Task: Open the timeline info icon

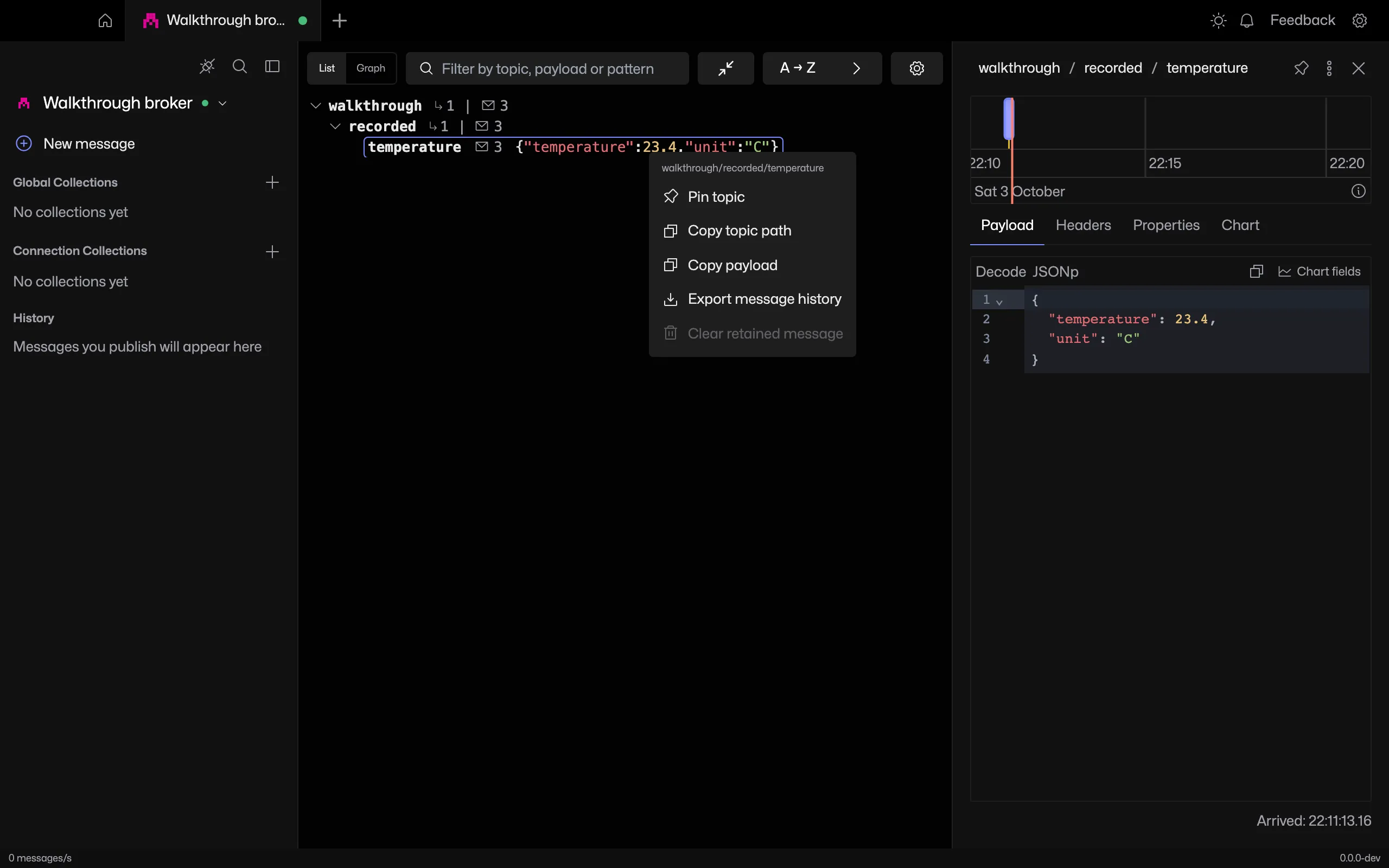Action: coord(1358,191)
